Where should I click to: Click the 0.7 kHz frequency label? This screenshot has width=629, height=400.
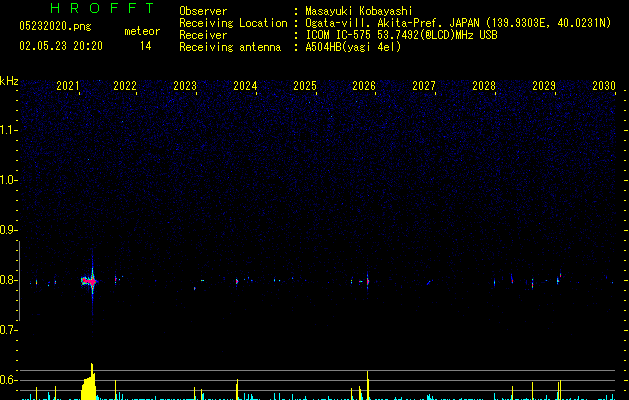9,330
